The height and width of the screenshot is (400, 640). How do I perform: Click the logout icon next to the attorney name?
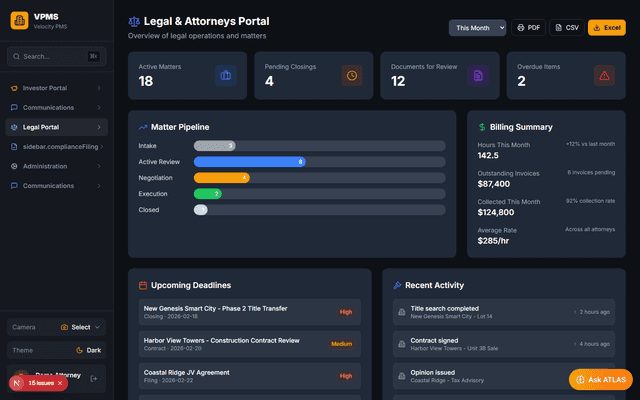[93, 379]
